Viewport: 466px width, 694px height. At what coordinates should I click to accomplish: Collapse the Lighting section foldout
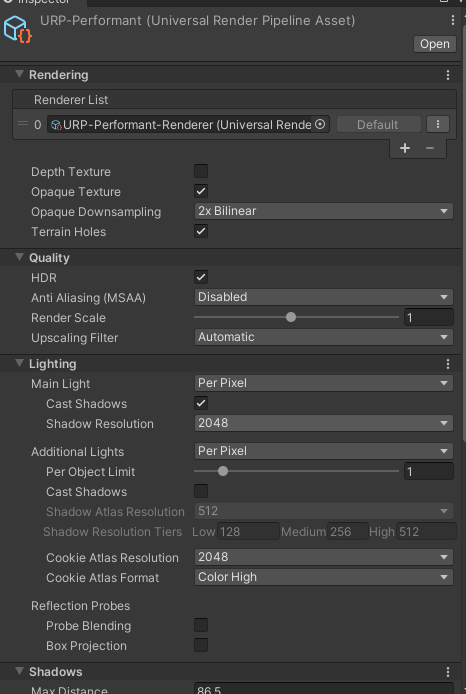click(19, 363)
